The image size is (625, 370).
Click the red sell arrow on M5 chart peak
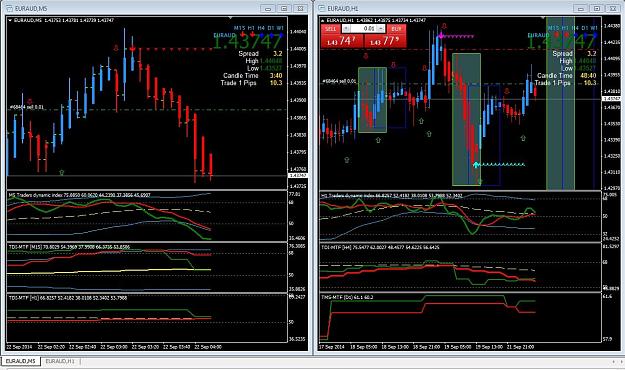coord(132,49)
